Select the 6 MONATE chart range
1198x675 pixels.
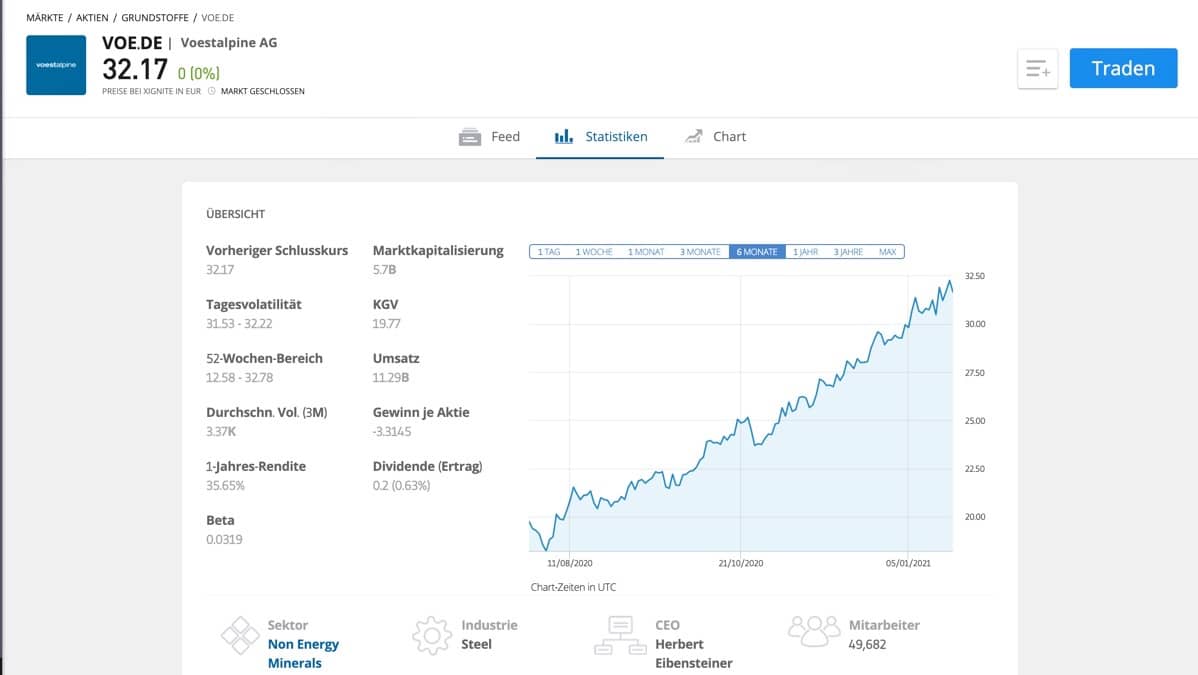756,252
